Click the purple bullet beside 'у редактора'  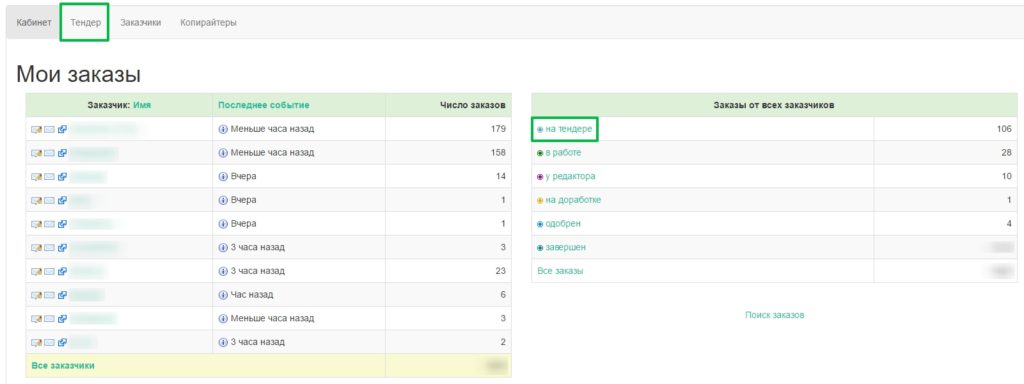pyautogui.click(x=540, y=177)
